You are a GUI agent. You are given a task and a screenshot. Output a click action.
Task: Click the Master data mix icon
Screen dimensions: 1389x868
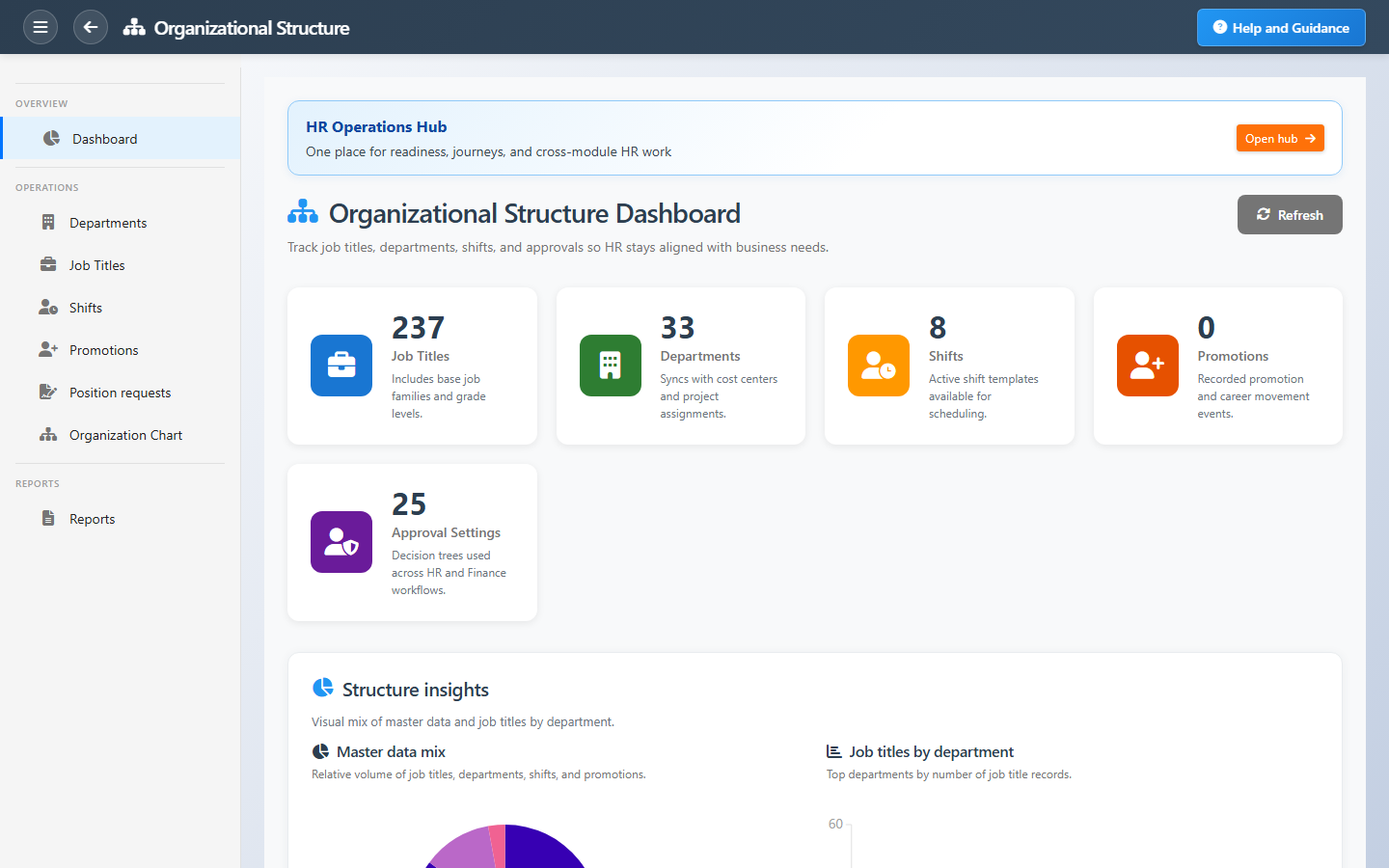pos(320,751)
